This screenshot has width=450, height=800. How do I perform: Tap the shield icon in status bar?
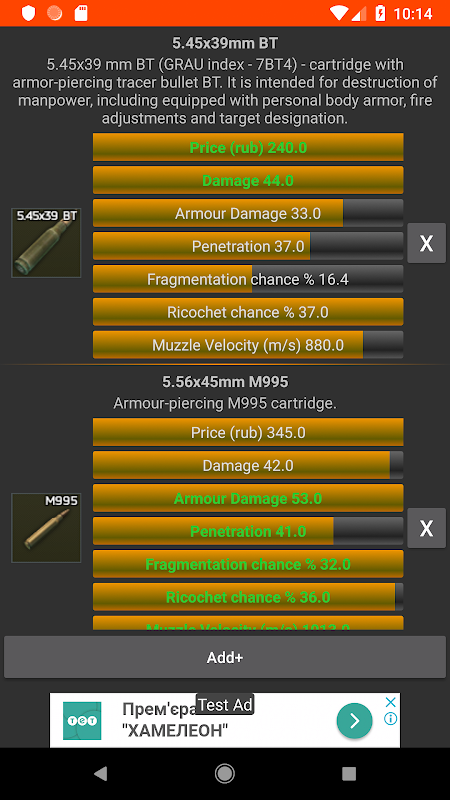coord(29,13)
